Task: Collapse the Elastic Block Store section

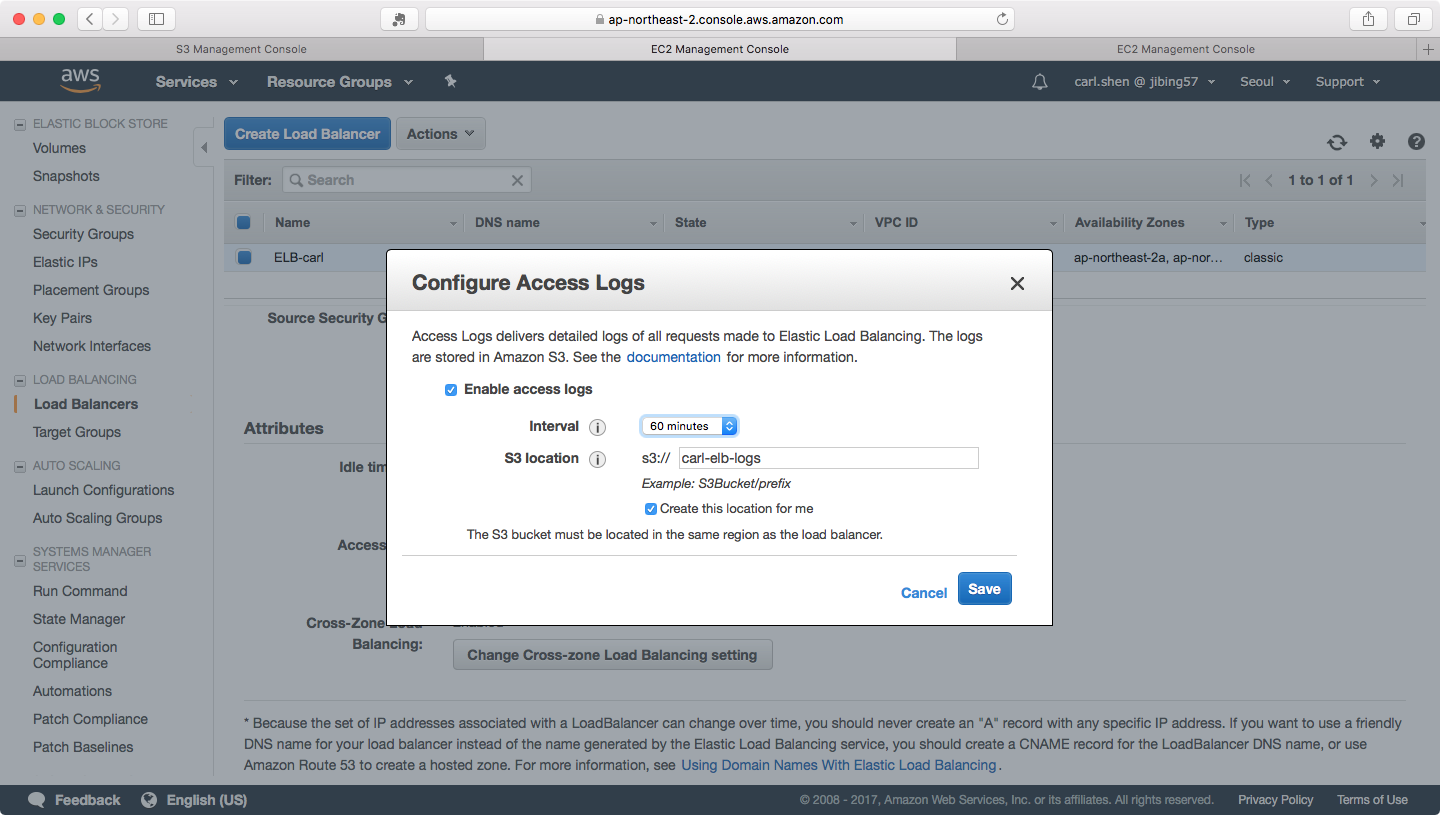Action: click(20, 125)
